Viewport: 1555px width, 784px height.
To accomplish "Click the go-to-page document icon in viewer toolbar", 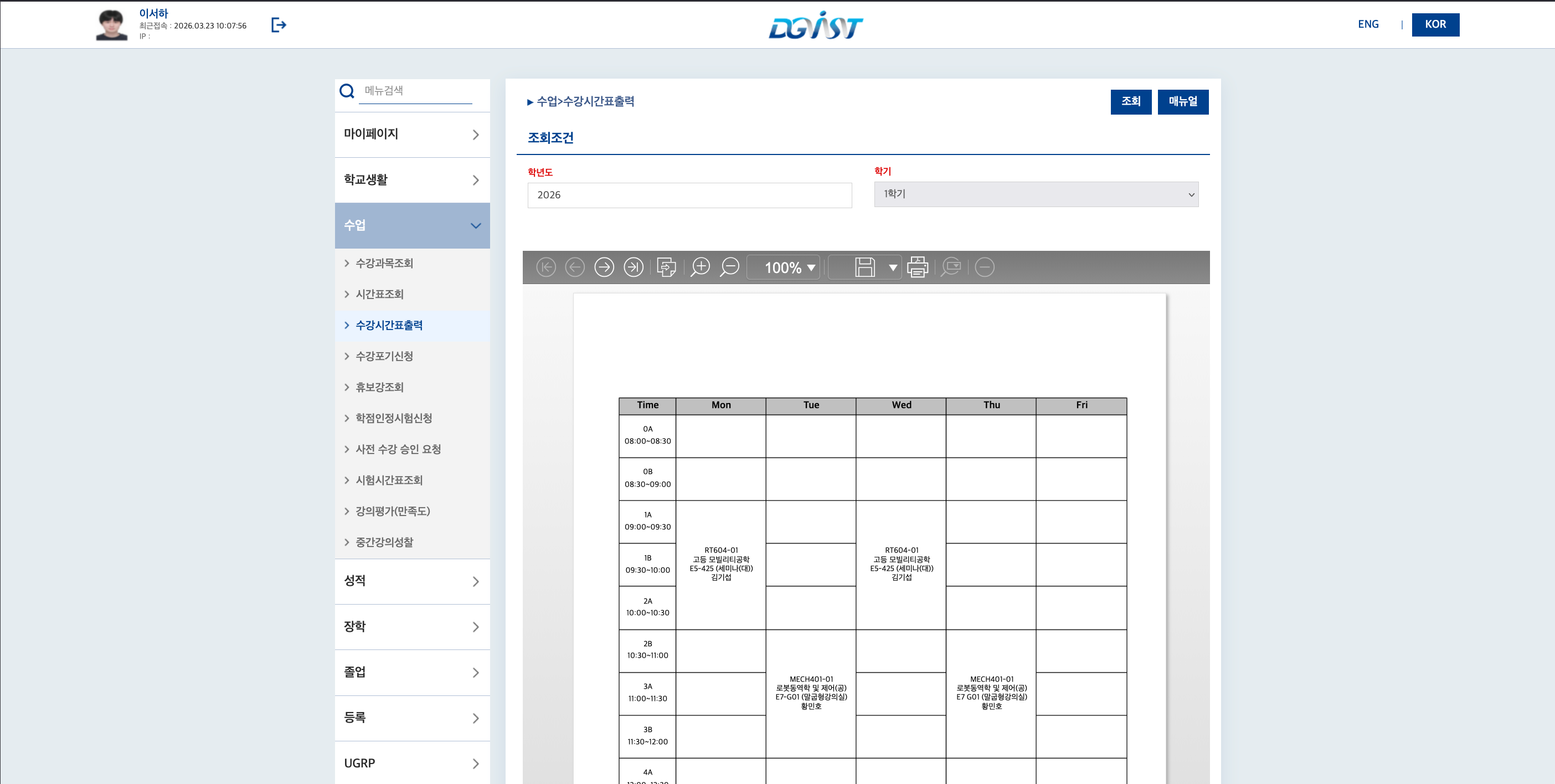I will coord(666,267).
